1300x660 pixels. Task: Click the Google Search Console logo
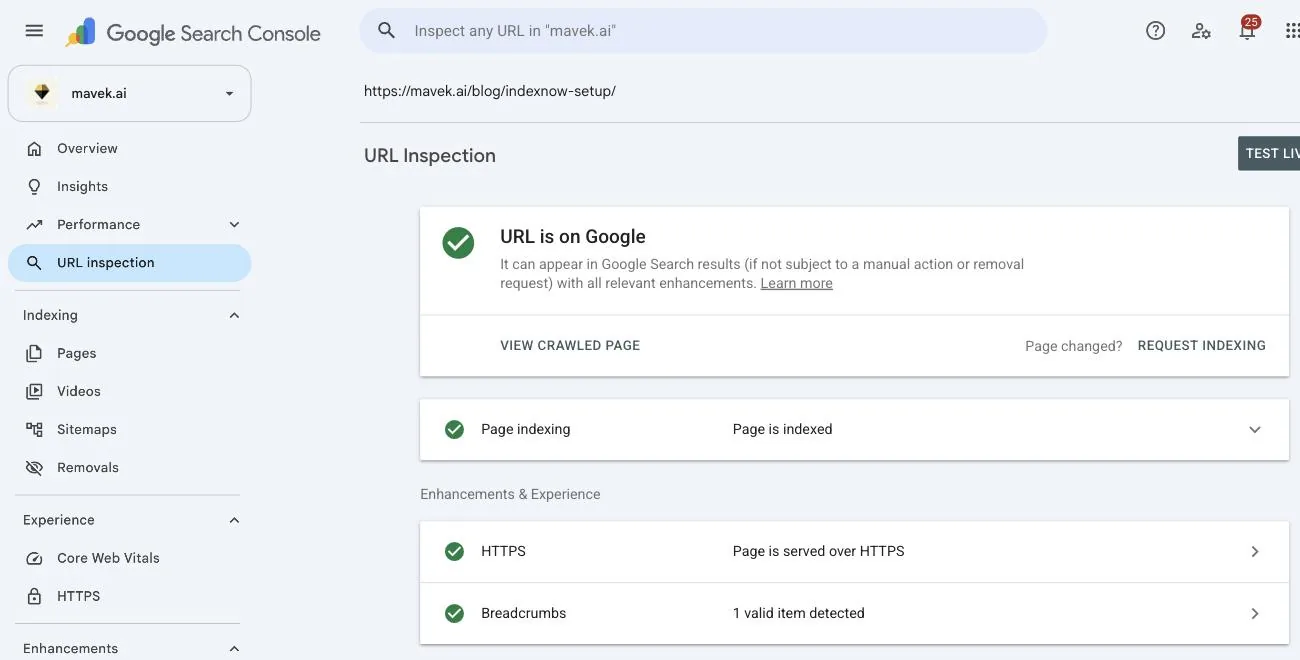click(193, 32)
